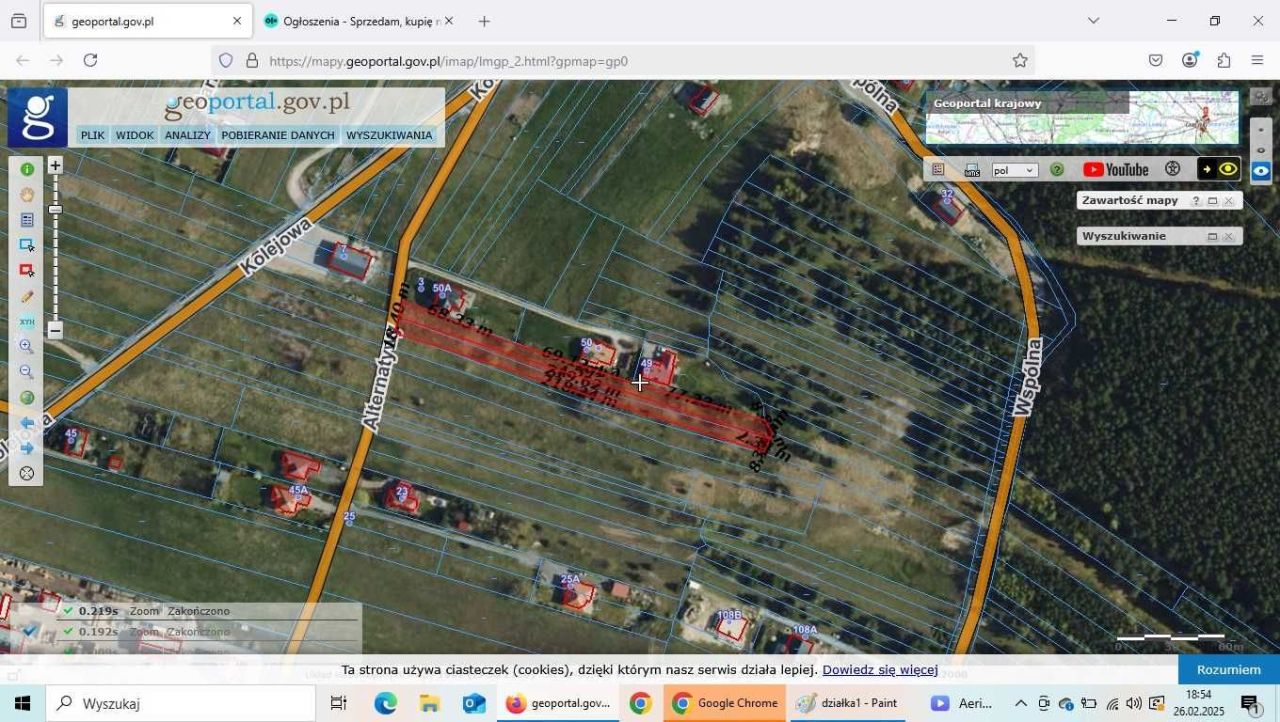Bookmark this page with star icon
Screen dimensions: 1280x722
click(1020, 61)
